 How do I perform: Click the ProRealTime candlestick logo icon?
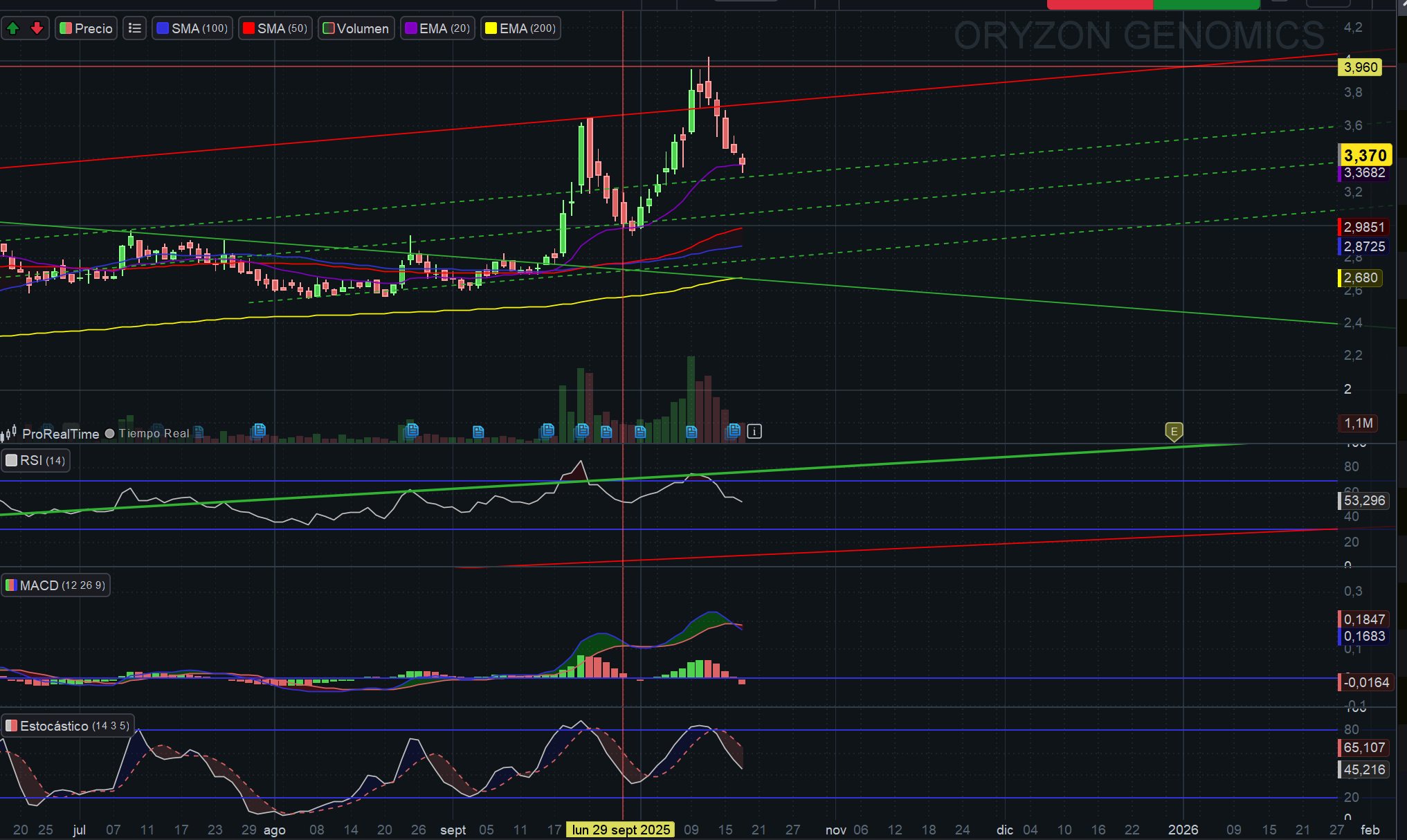[8, 433]
